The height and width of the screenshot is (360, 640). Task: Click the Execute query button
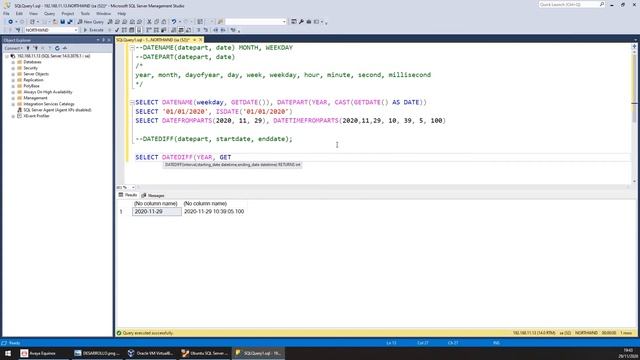[93, 30]
